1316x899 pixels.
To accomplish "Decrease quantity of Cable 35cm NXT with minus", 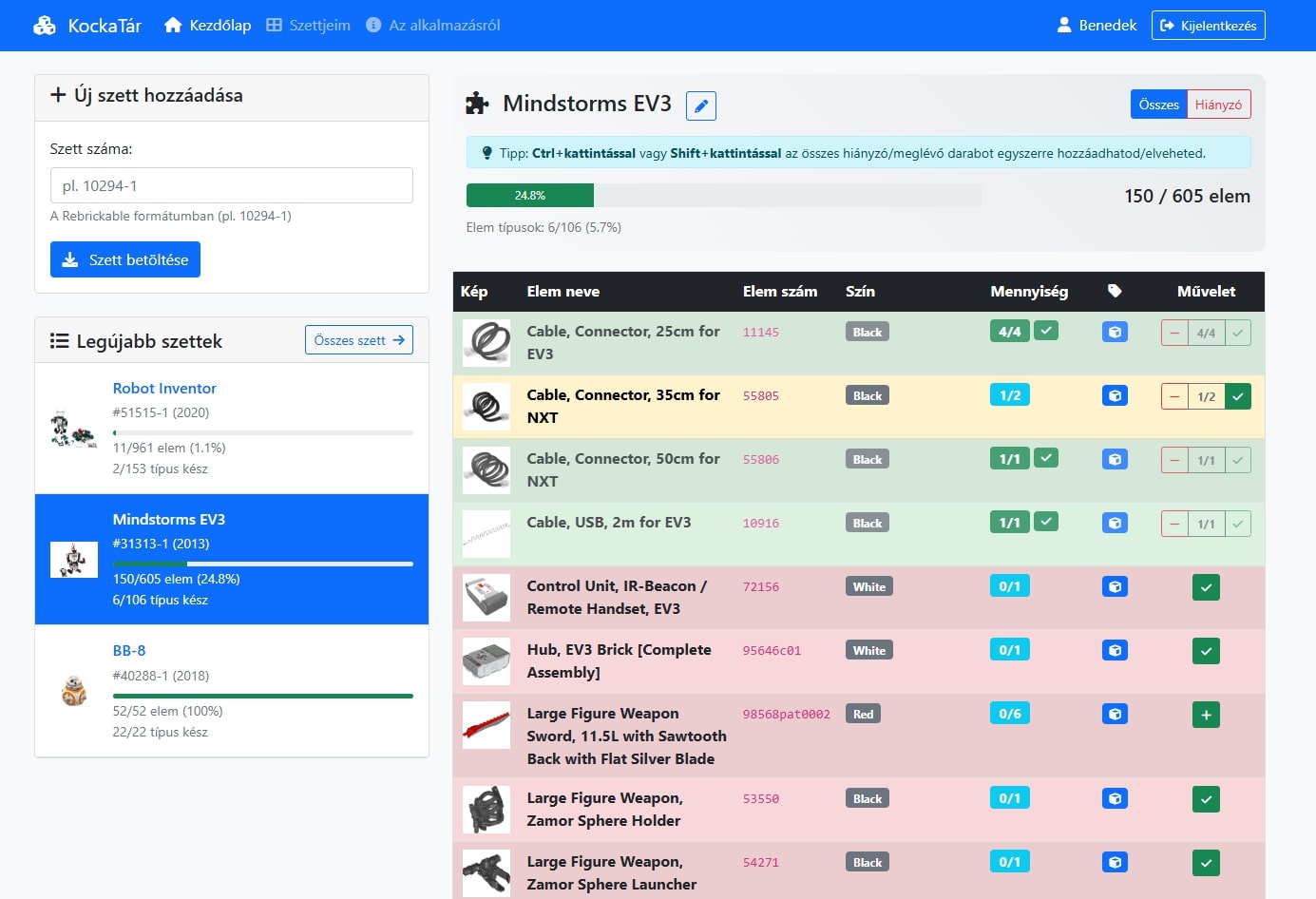I will [x=1174, y=396].
